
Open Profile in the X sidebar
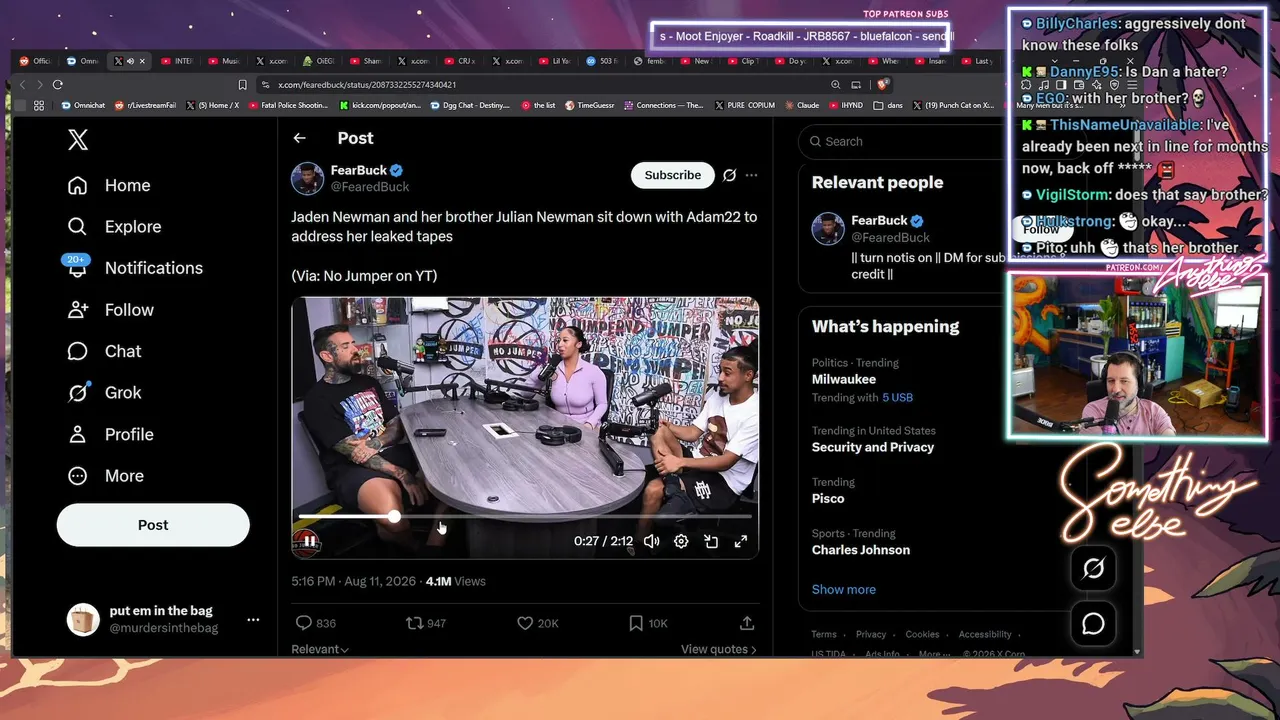click(111, 434)
